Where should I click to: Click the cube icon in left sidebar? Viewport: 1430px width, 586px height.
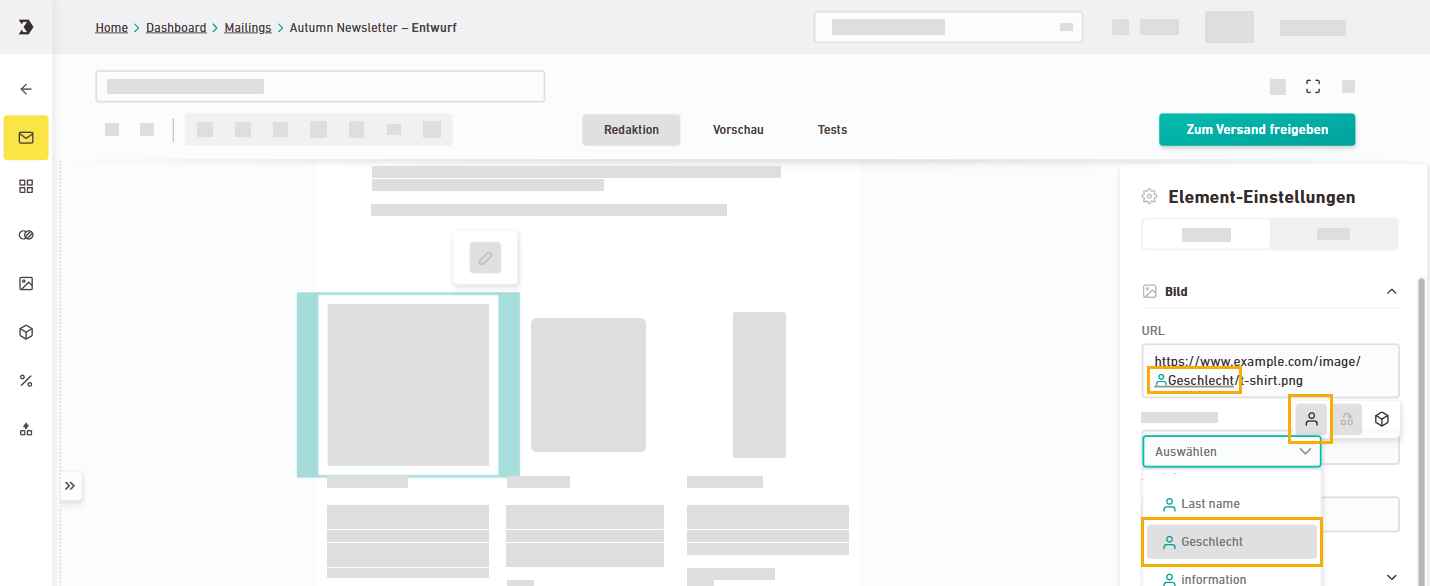[x=26, y=332]
